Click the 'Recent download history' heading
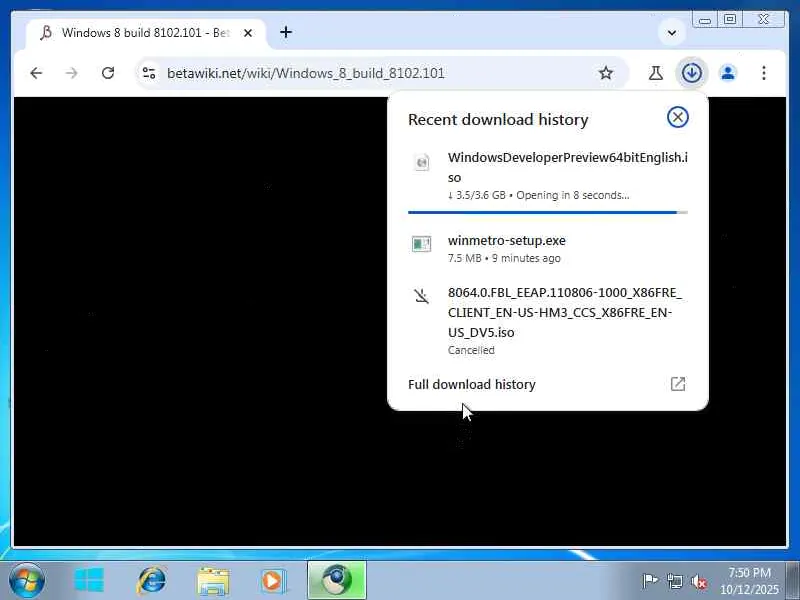Screen dimensions: 800x600 (498, 119)
